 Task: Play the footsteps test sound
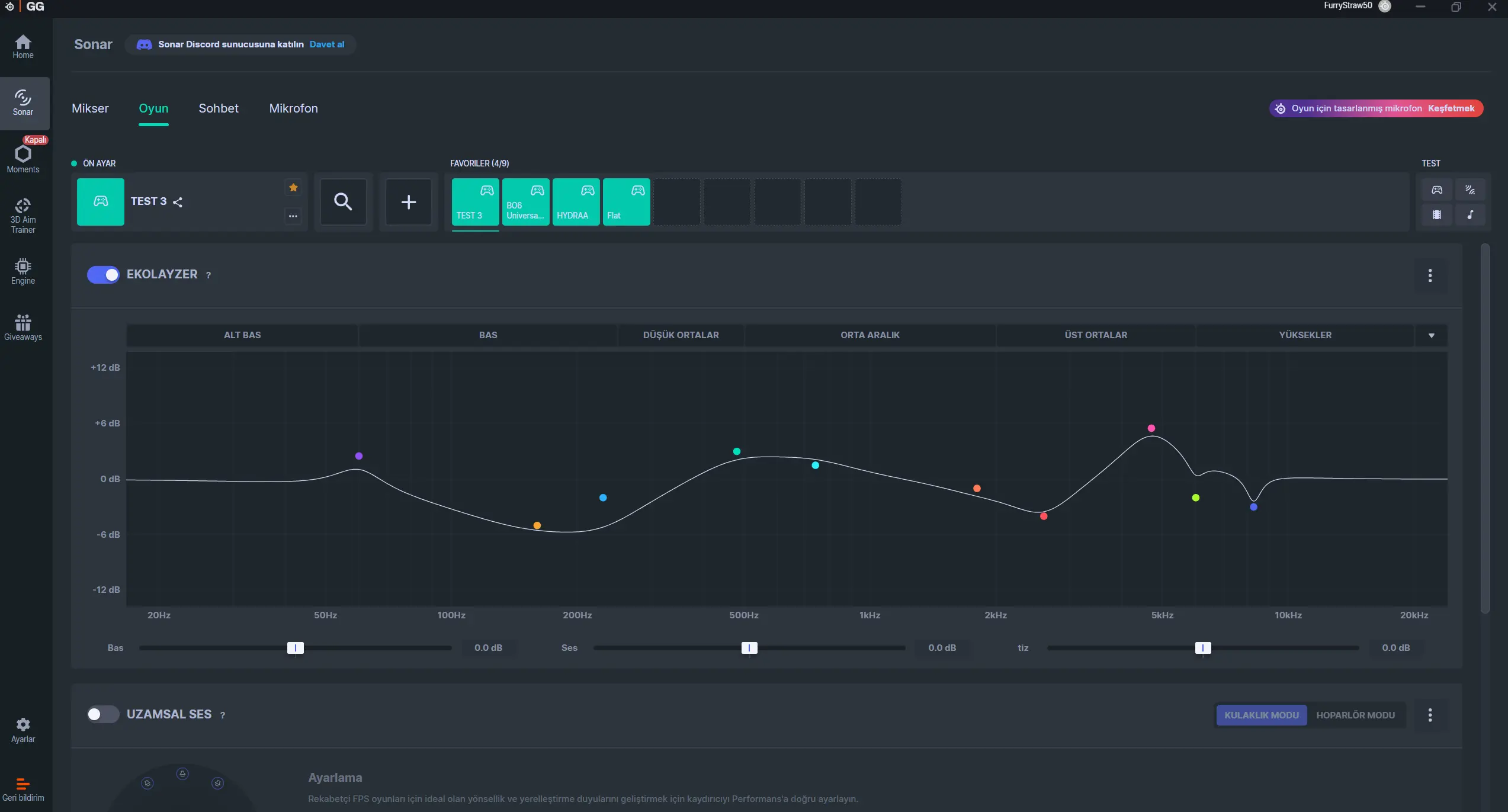[1470, 190]
